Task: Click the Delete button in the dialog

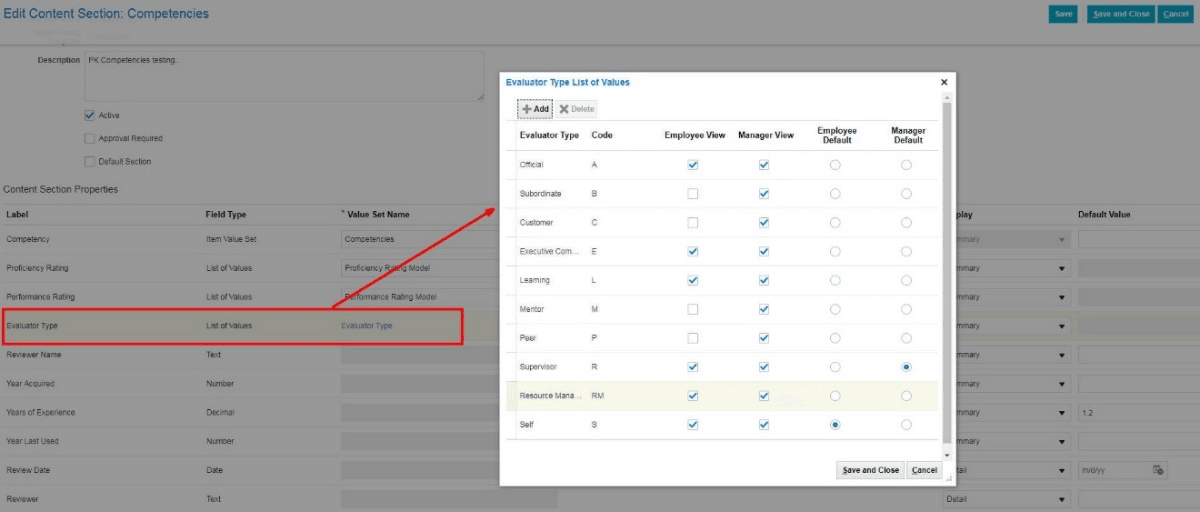Action: tap(577, 109)
